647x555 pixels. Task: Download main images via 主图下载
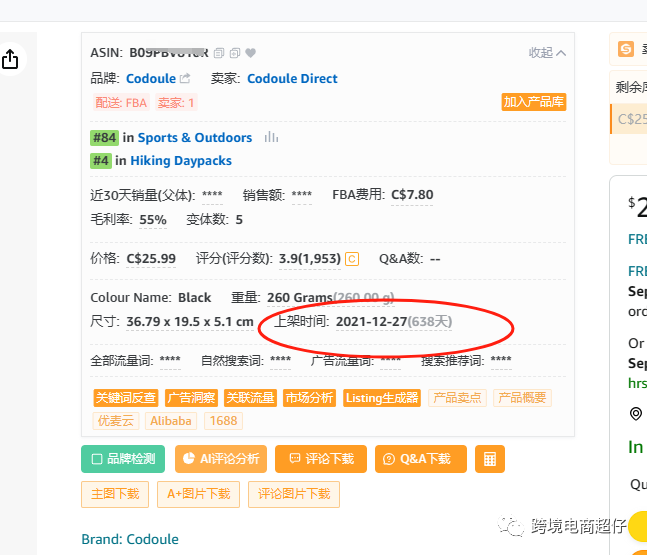tap(115, 494)
